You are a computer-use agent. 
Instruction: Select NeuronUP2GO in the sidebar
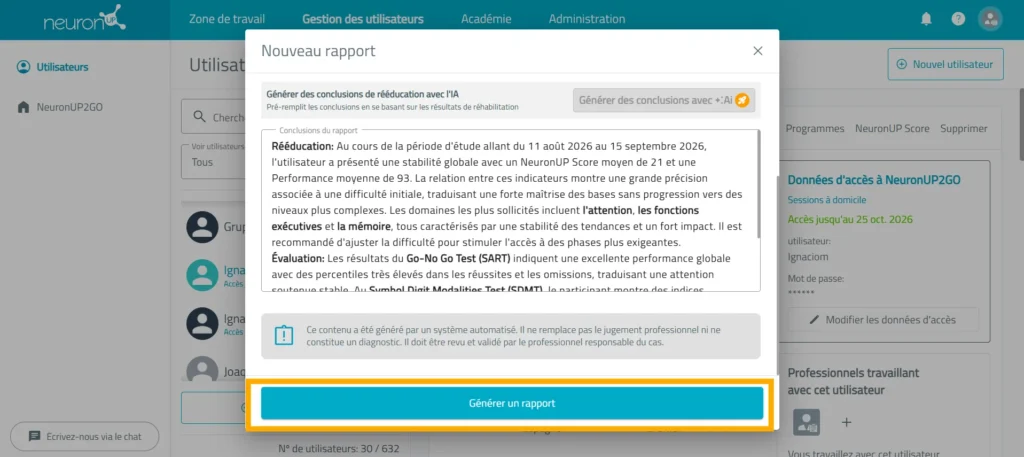tap(70, 106)
